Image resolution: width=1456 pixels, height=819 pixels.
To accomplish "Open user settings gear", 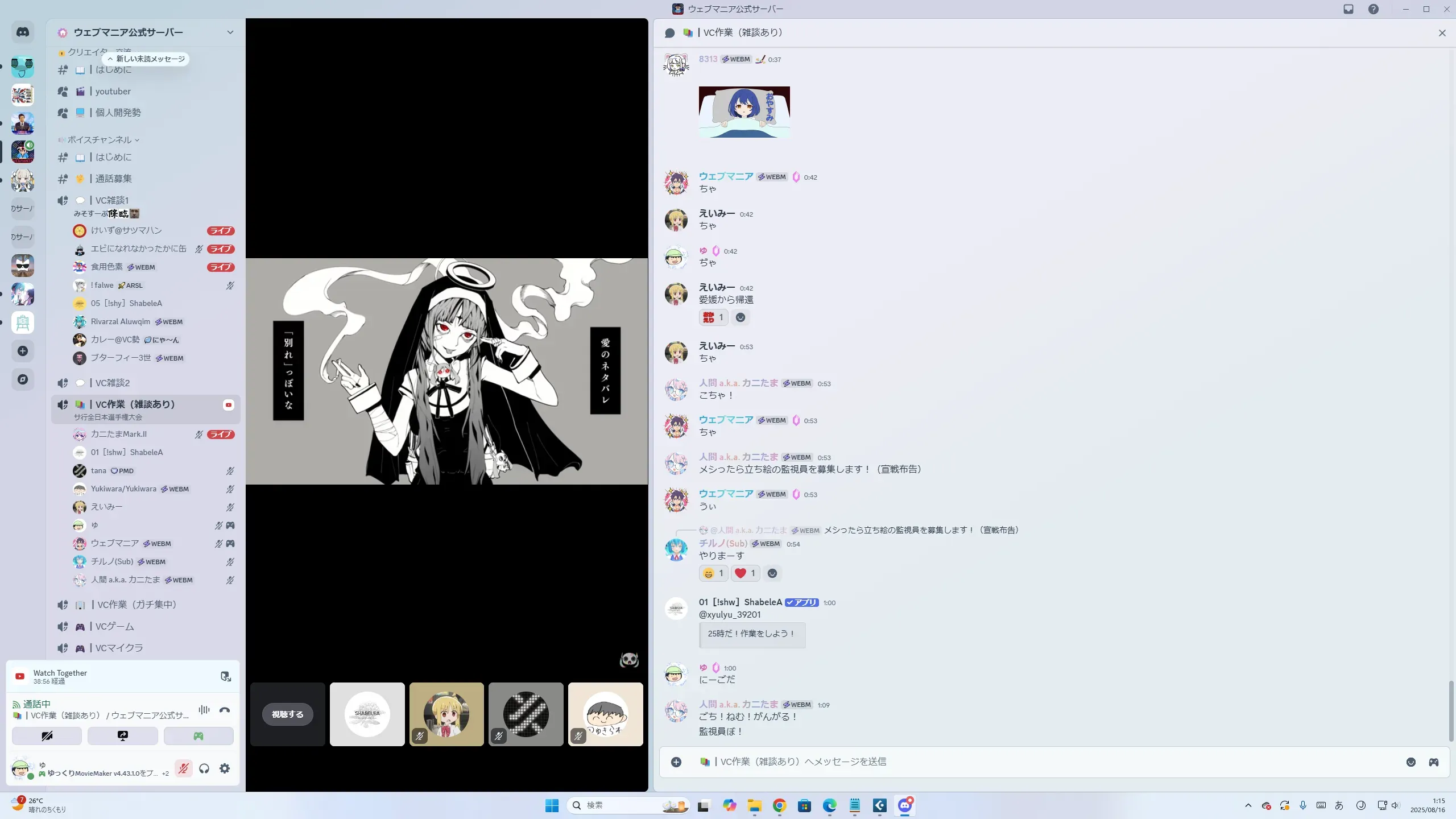I will point(225,768).
